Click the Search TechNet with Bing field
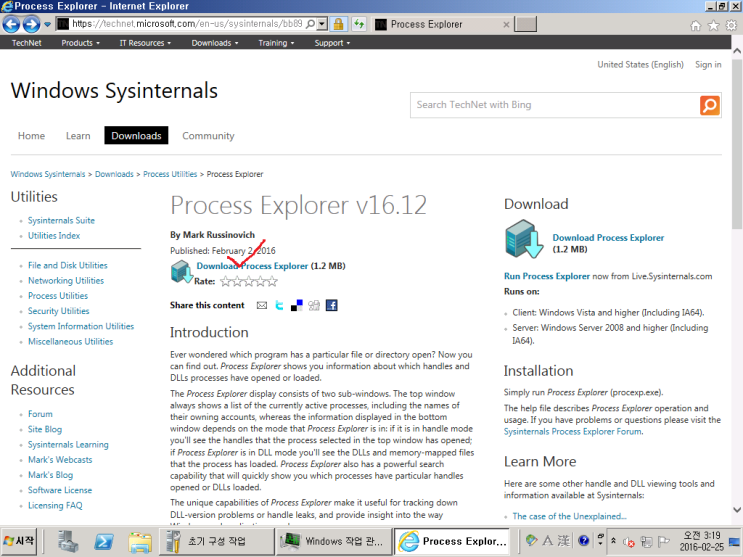 [554, 105]
